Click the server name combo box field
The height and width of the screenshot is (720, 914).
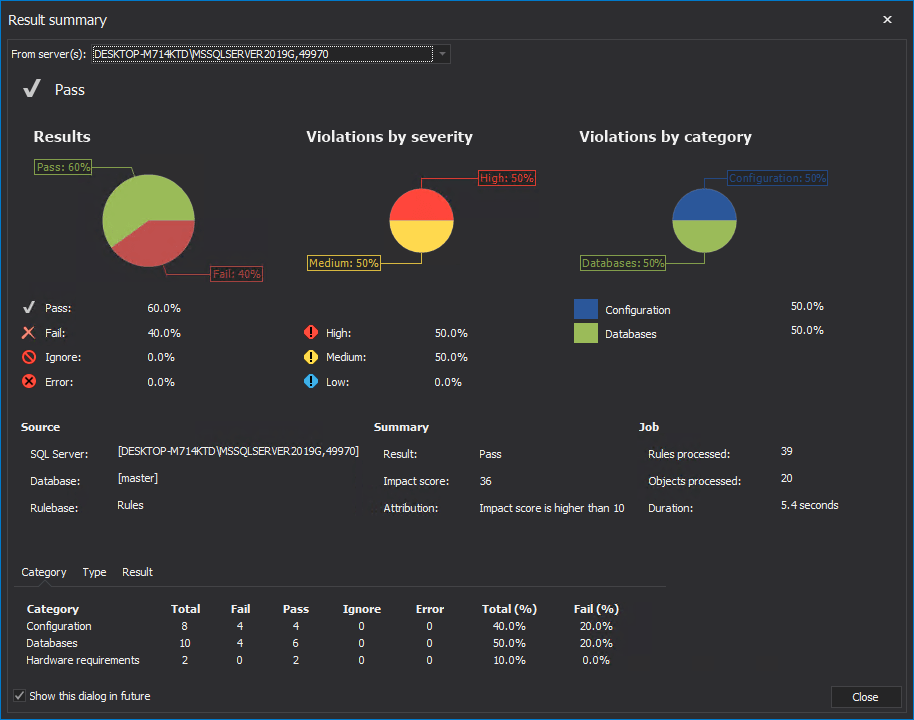pos(260,54)
